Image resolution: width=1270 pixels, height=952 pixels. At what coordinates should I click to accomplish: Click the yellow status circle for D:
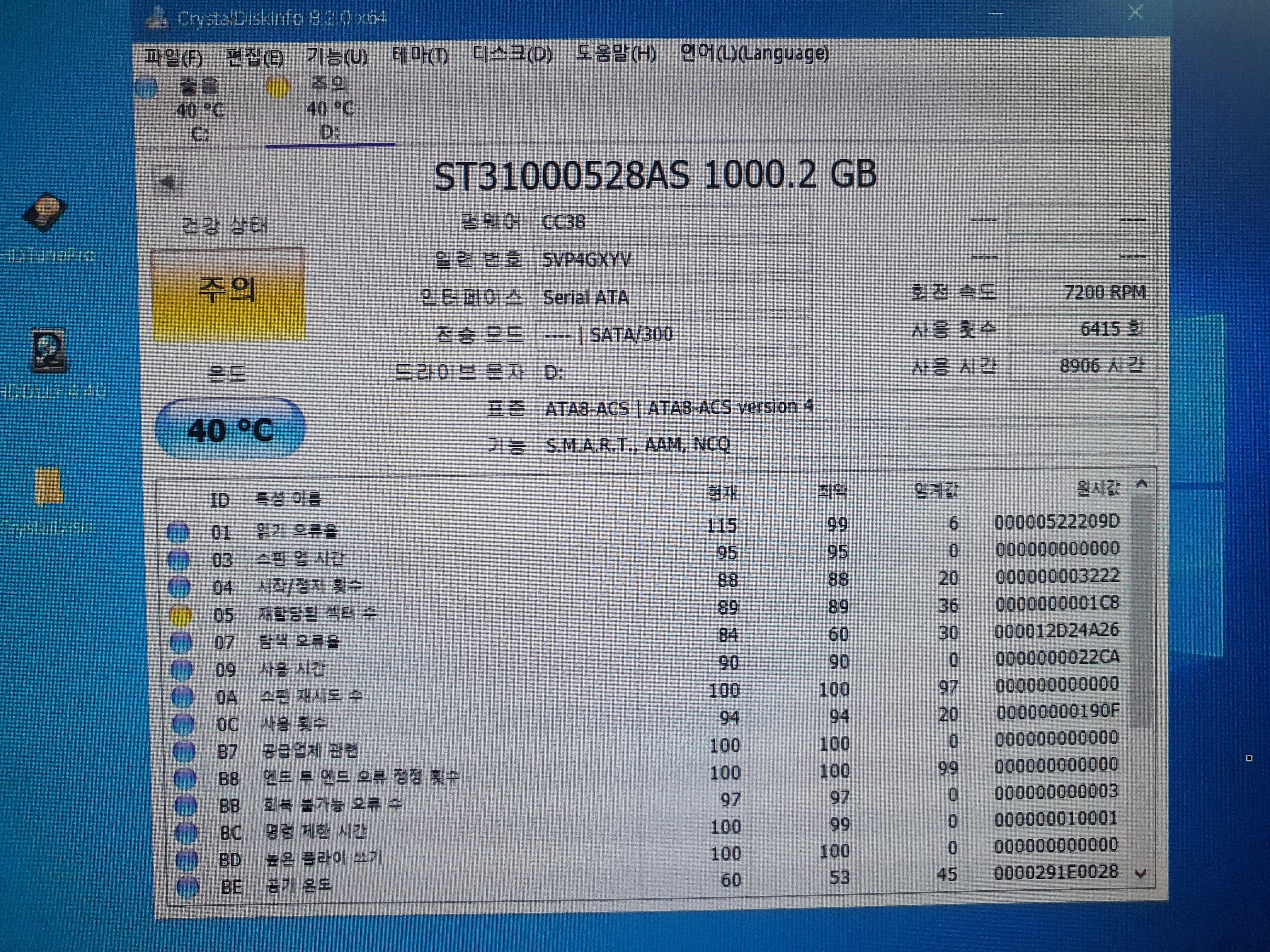click(277, 87)
